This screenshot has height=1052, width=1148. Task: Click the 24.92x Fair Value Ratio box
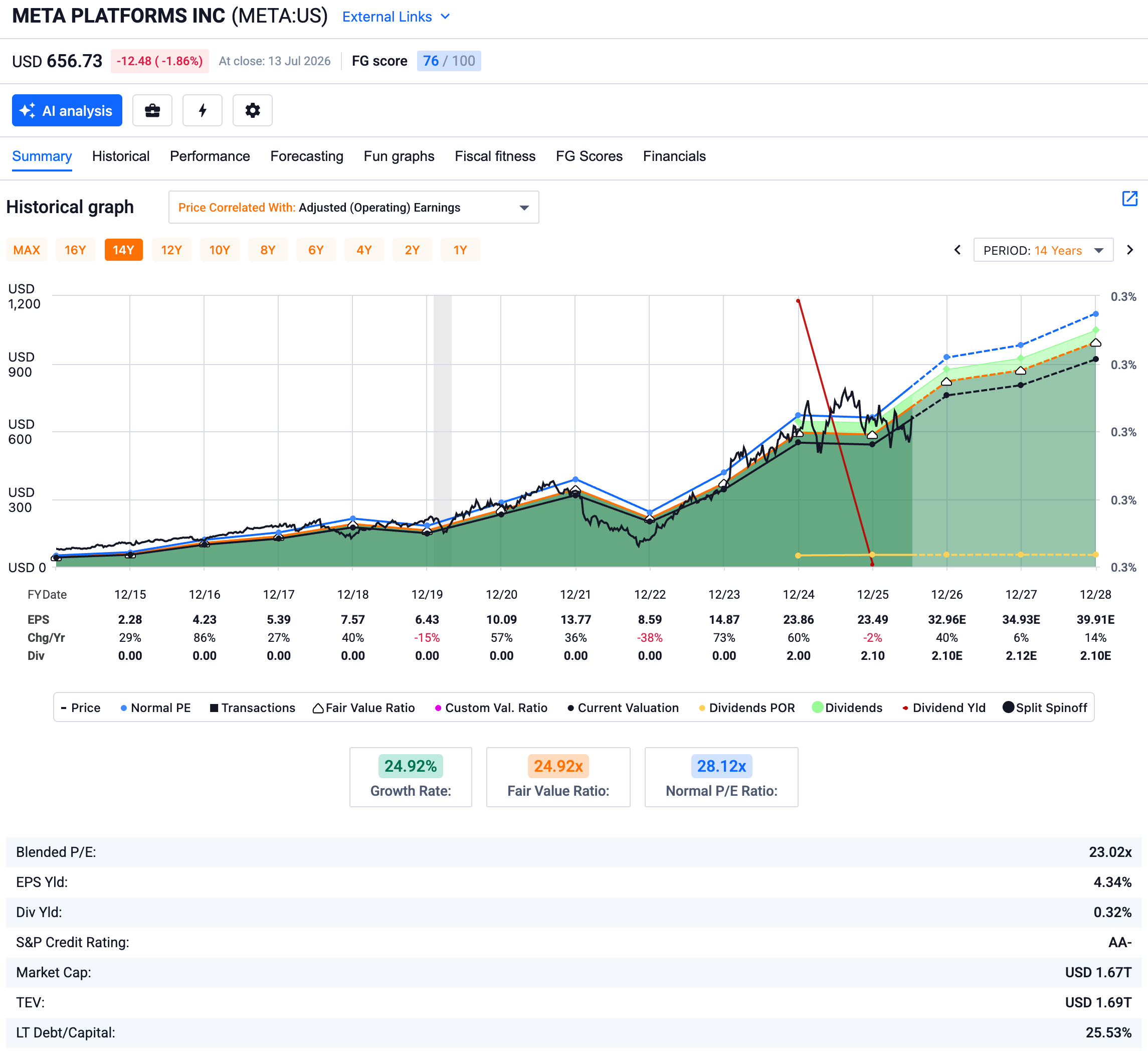pos(558,777)
